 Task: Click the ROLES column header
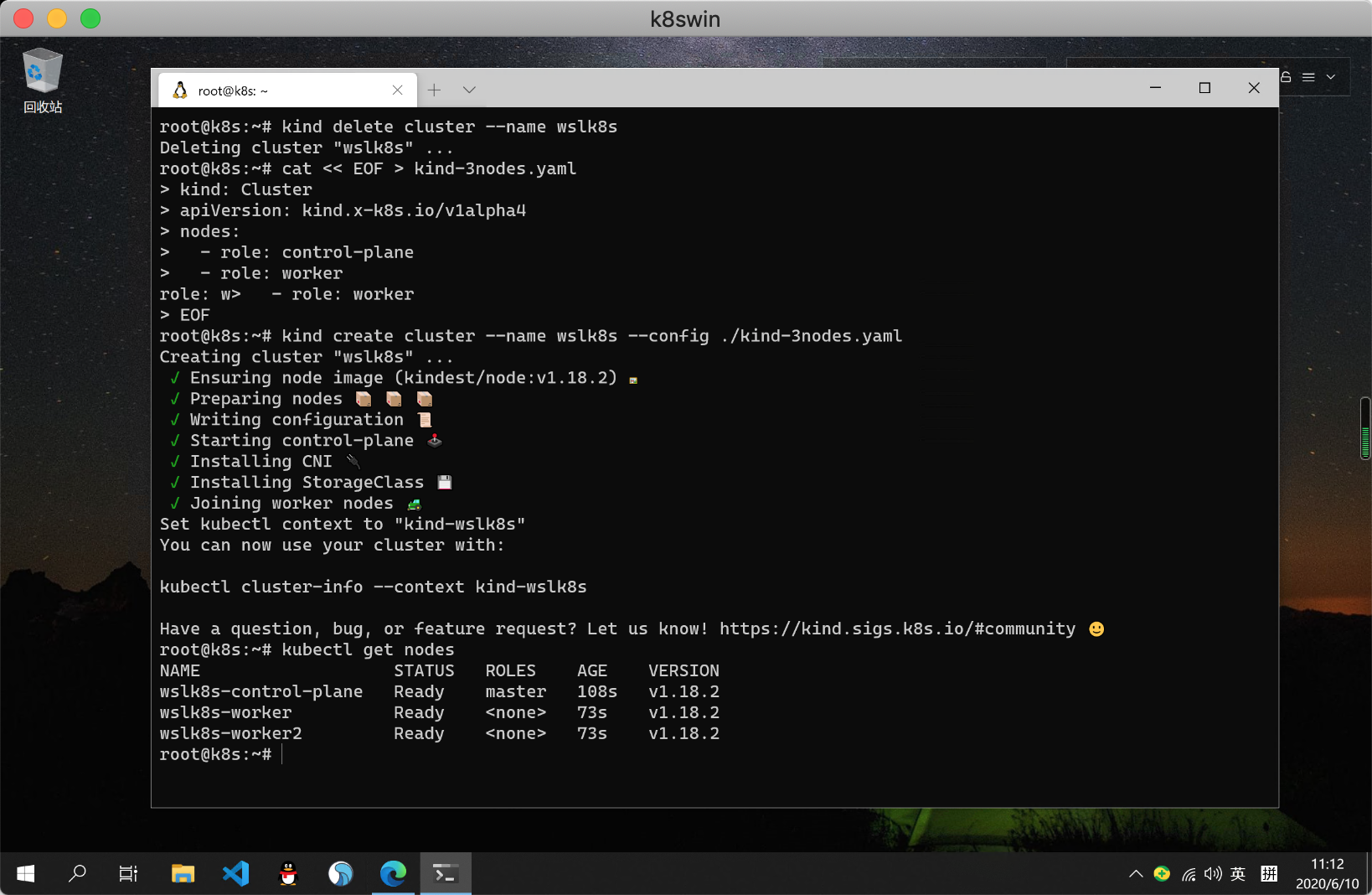(x=511, y=670)
